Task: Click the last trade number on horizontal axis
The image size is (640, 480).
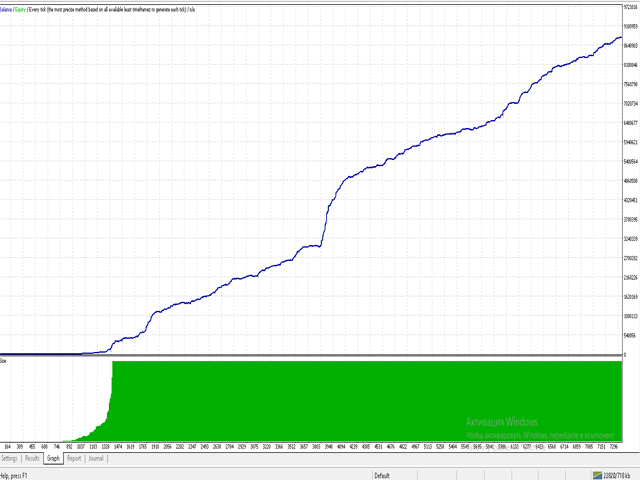Action: pyautogui.click(x=612, y=447)
